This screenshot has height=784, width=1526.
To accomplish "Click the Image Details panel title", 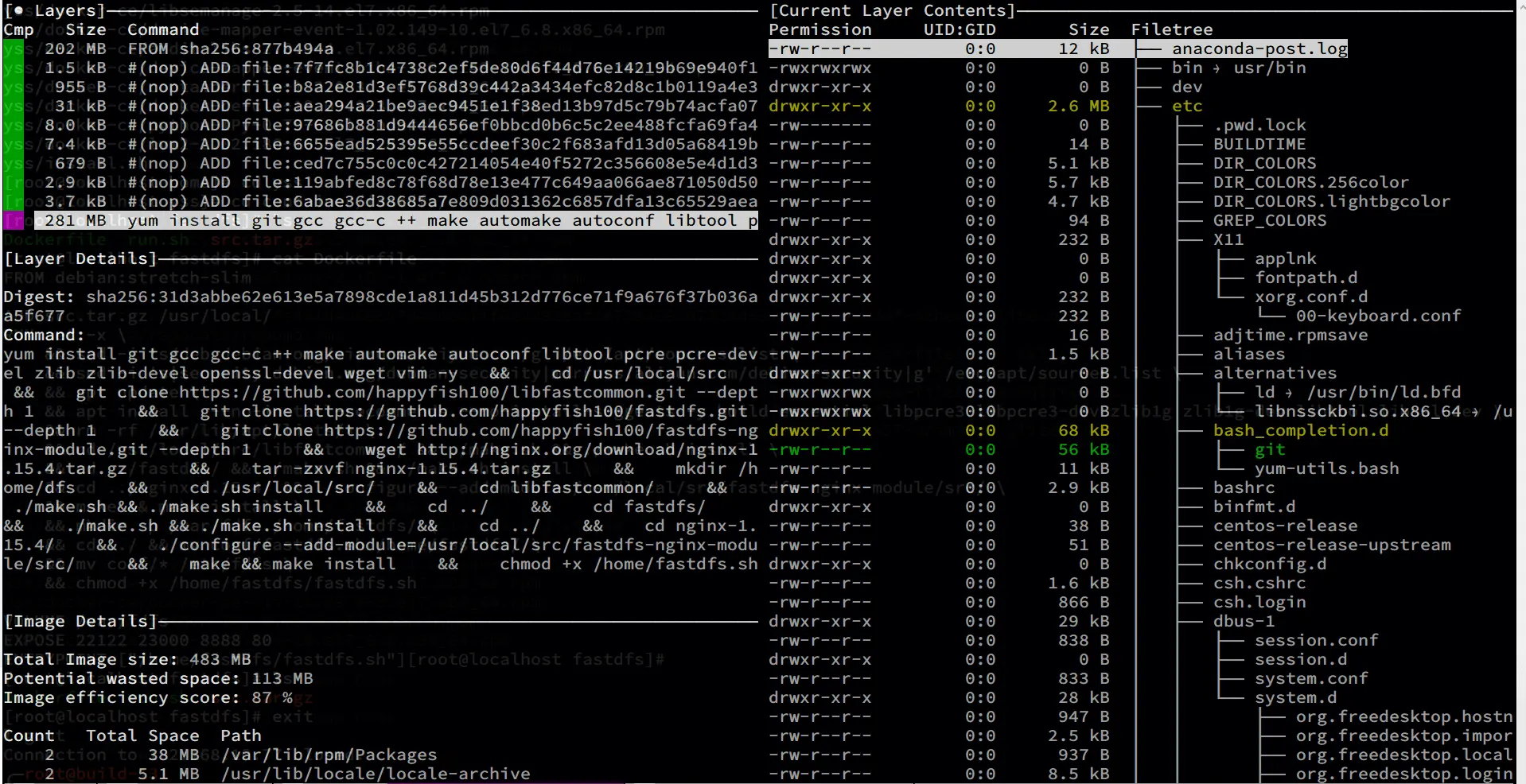I will [81, 621].
